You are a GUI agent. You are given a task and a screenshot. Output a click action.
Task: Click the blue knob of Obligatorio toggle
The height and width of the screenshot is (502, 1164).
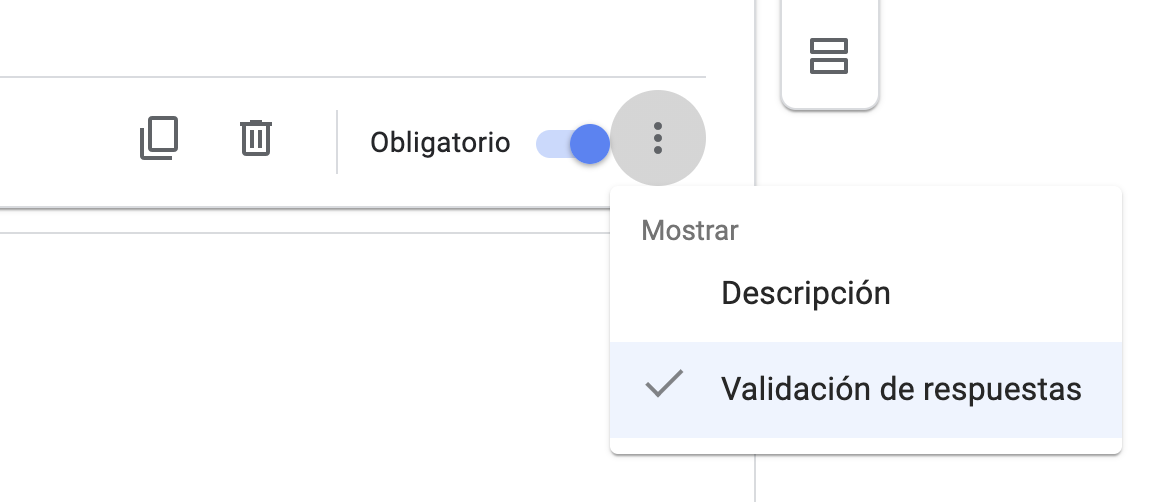click(589, 144)
